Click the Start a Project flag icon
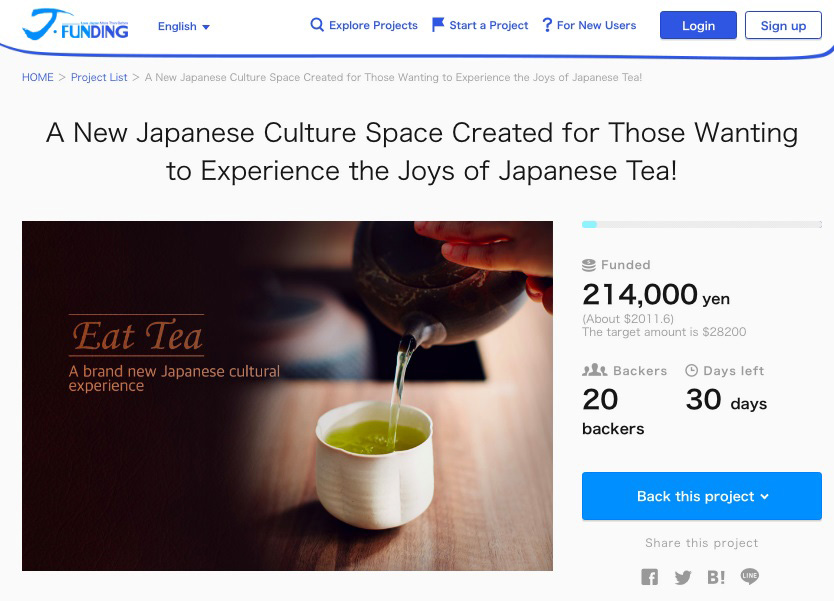The image size is (834, 601). (x=438, y=25)
